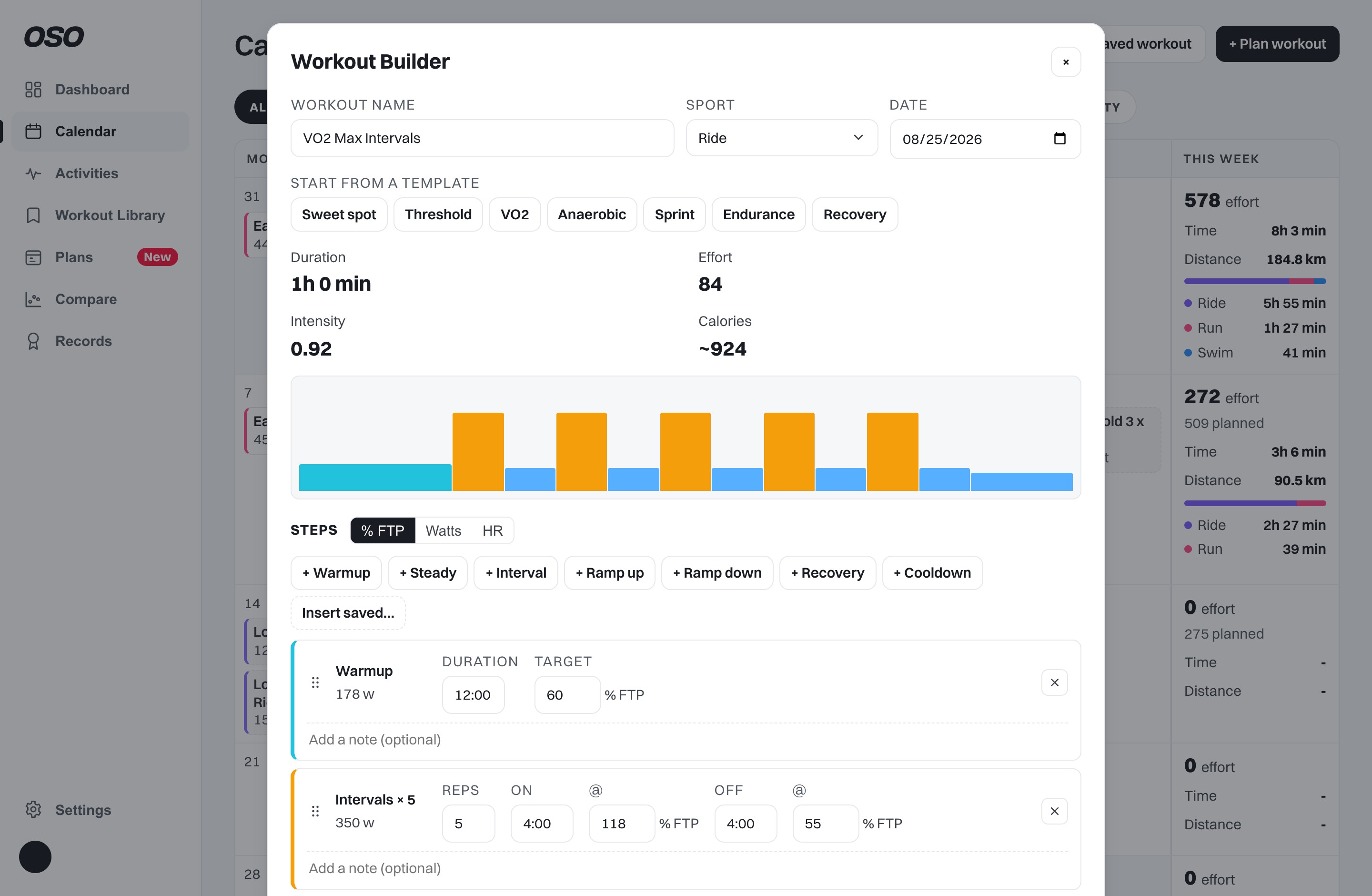This screenshot has height=896, width=1372.
Task: Click the Workout Name field
Action: coord(483,138)
